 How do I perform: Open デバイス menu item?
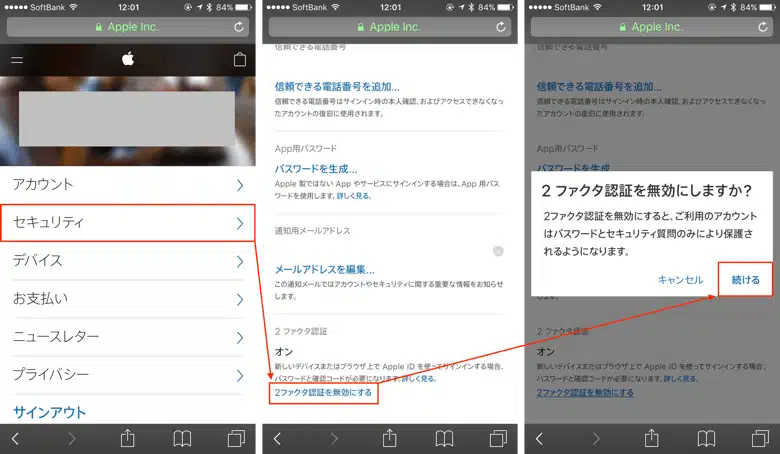(x=128, y=261)
